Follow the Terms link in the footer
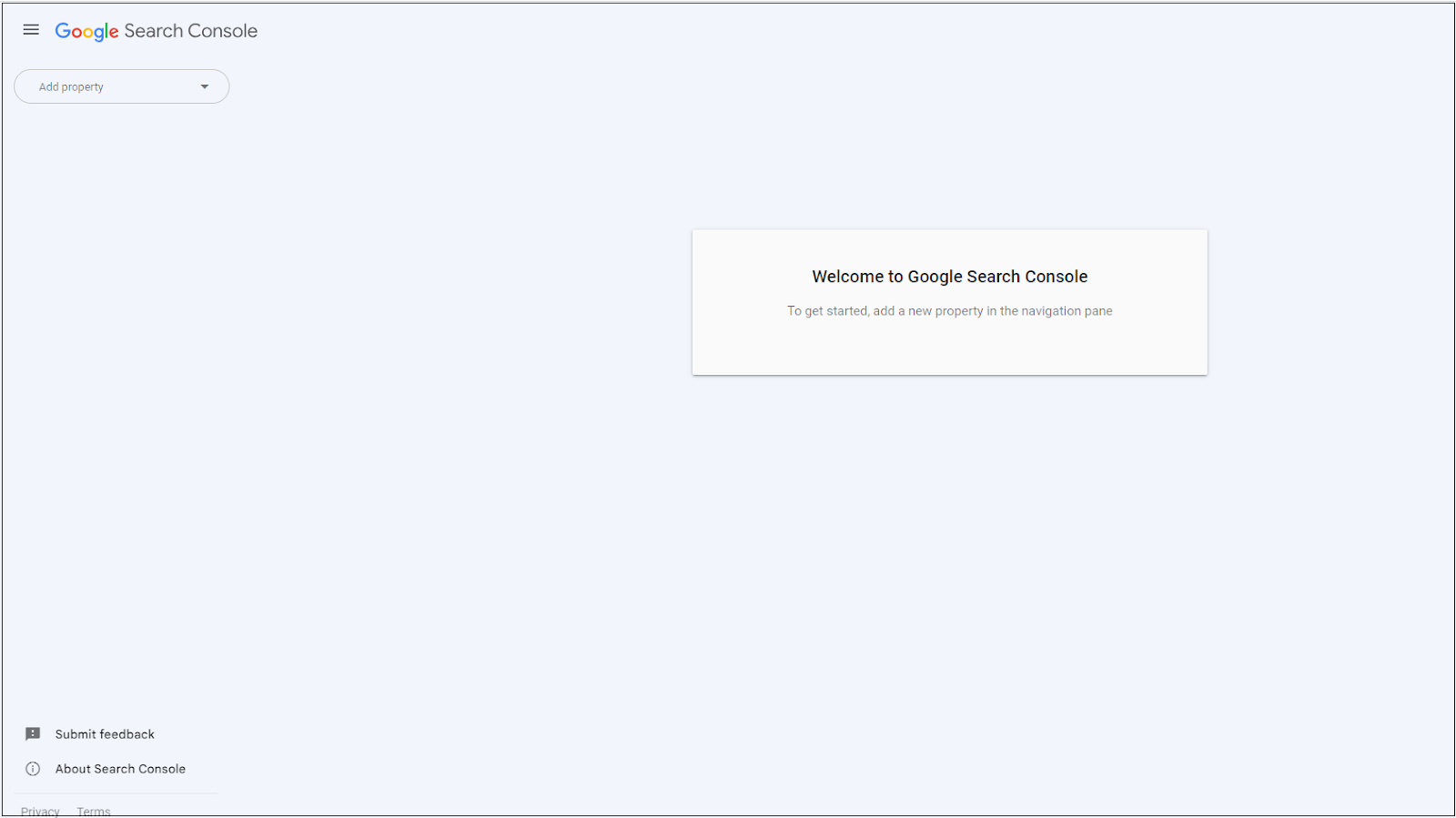This screenshot has width=1456, height=818. (94, 811)
